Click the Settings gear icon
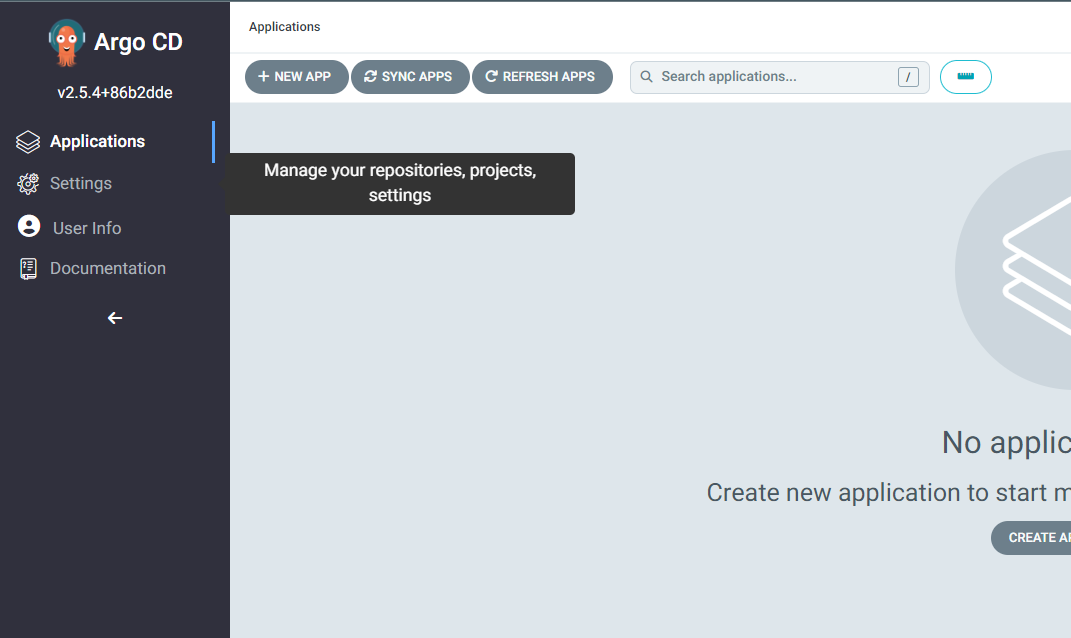The image size is (1071, 638). pyautogui.click(x=28, y=184)
